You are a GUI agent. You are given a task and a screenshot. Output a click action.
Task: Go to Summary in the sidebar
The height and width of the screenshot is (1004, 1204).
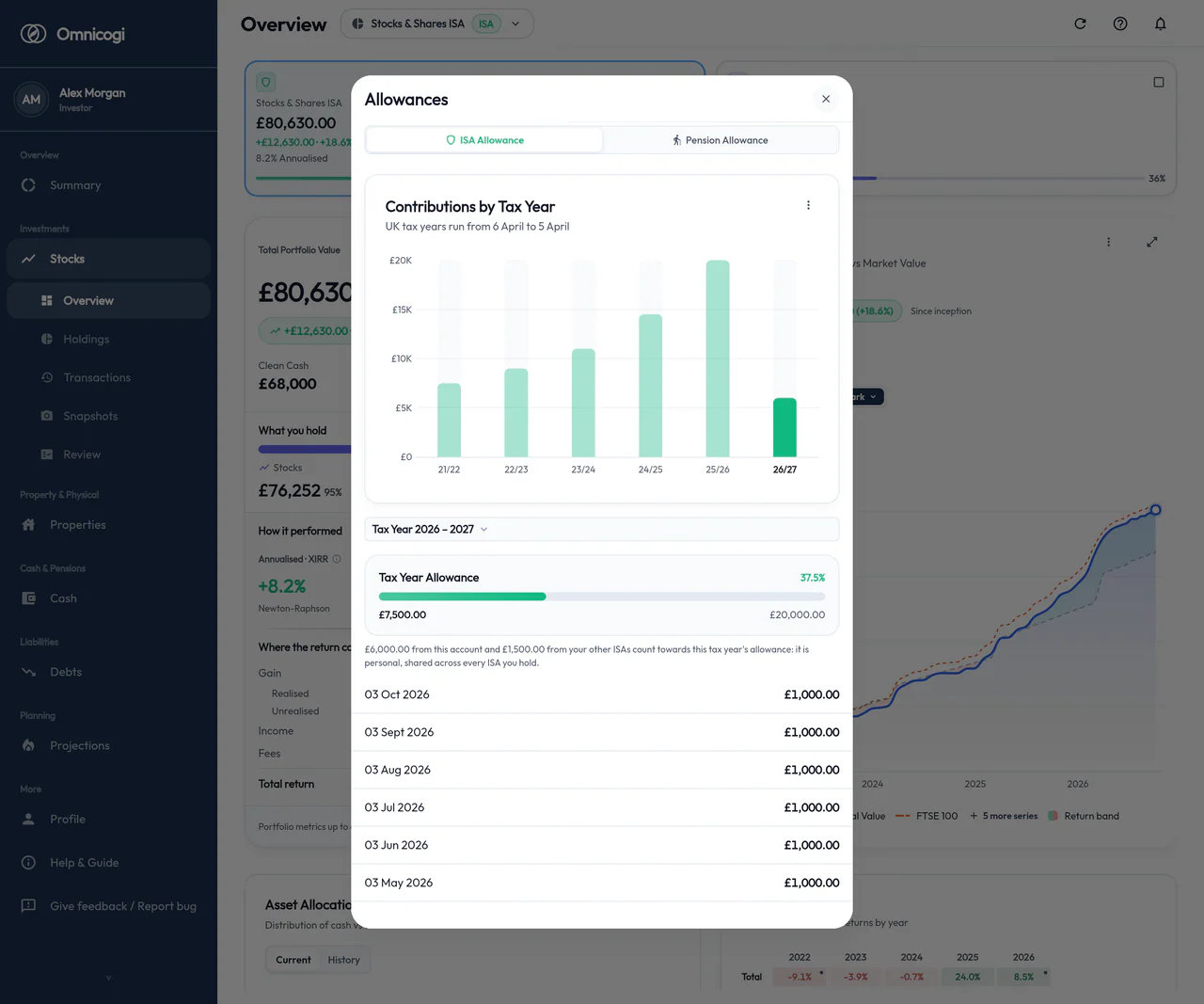pos(108,185)
